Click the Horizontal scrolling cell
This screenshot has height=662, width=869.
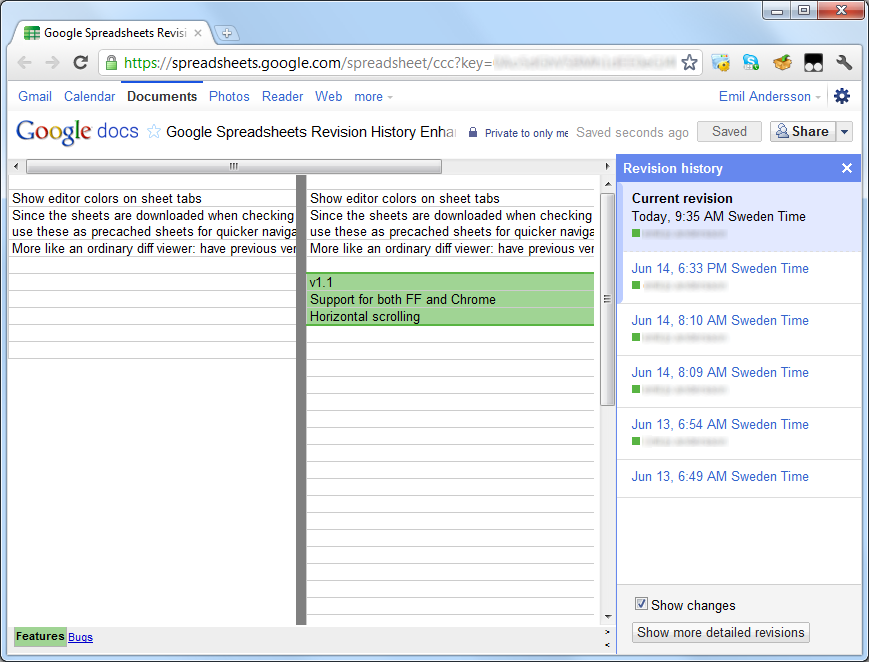[x=450, y=317]
